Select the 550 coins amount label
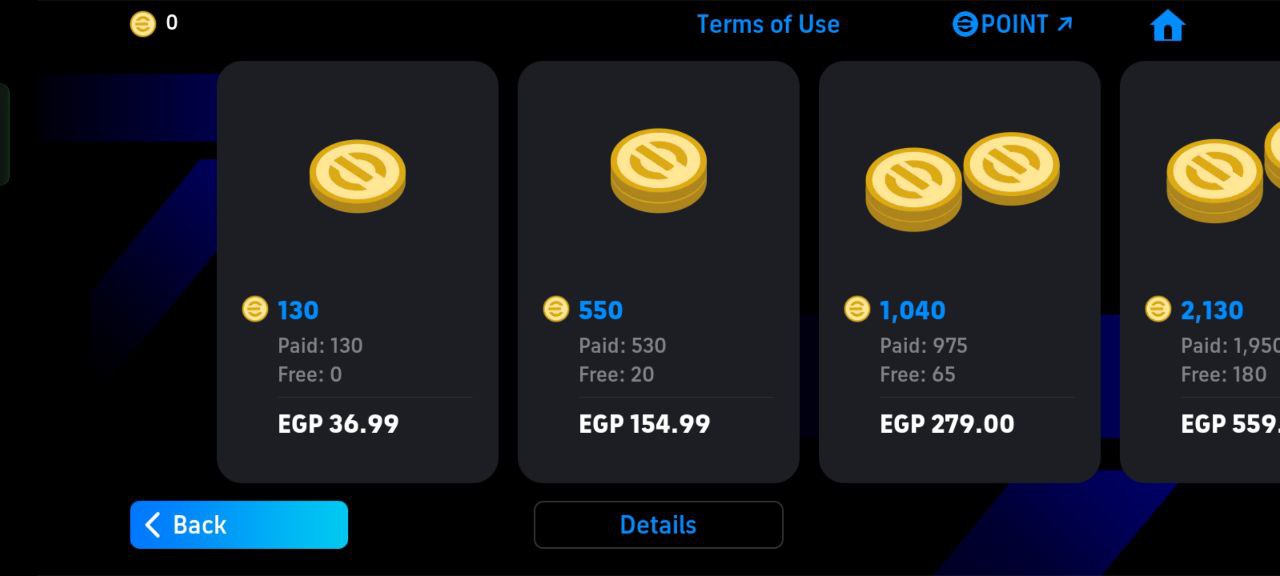The height and width of the screenshot is (576, 1280). 600,310
